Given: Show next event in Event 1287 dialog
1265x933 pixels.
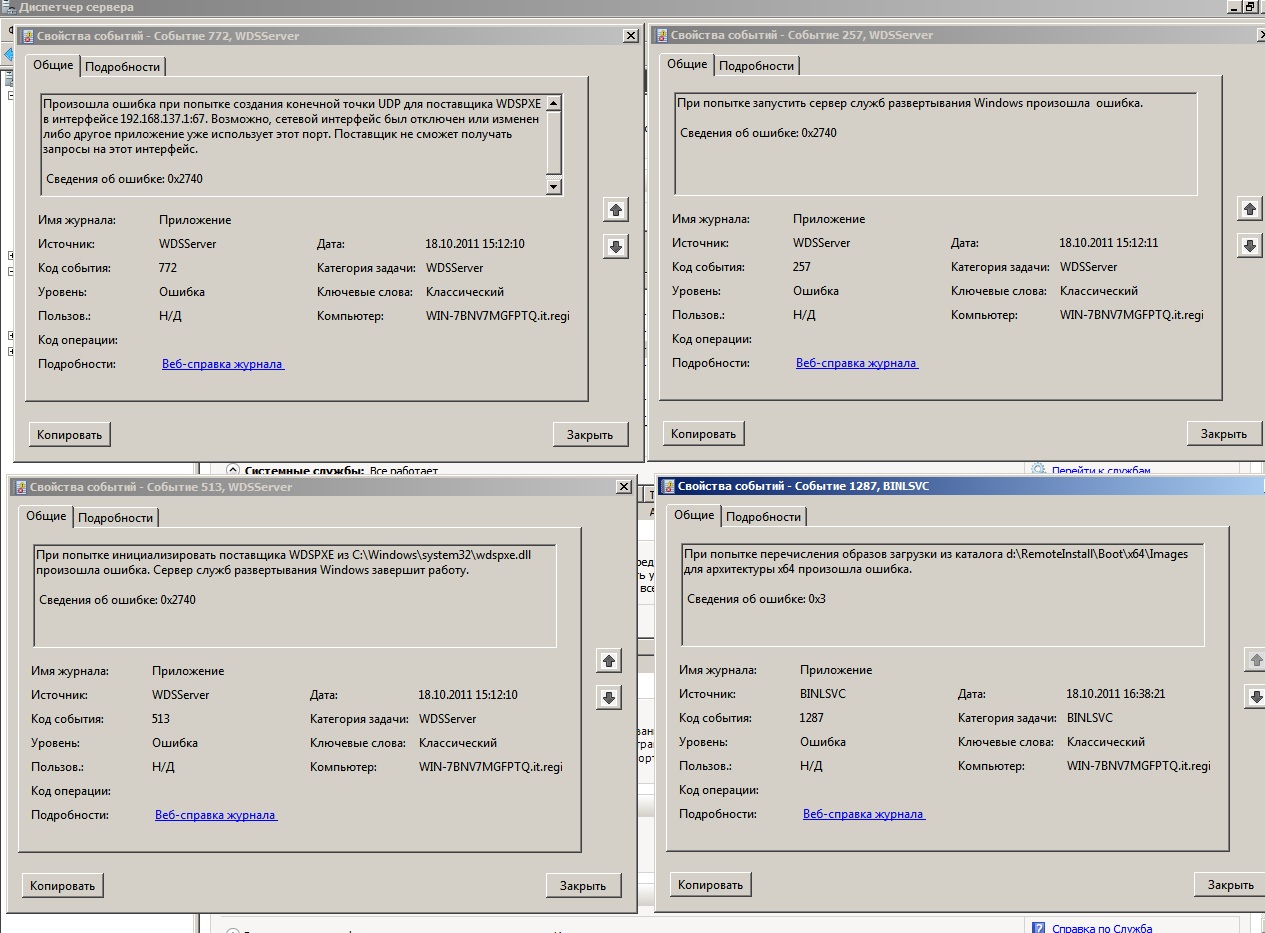Looking at the screenshot, I should [1254, 696].
